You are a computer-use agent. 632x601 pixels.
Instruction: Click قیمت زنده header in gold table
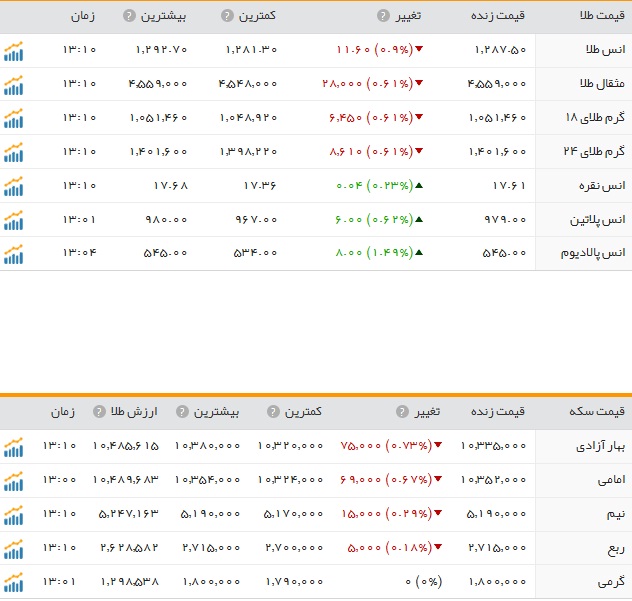tap(498, 16)
